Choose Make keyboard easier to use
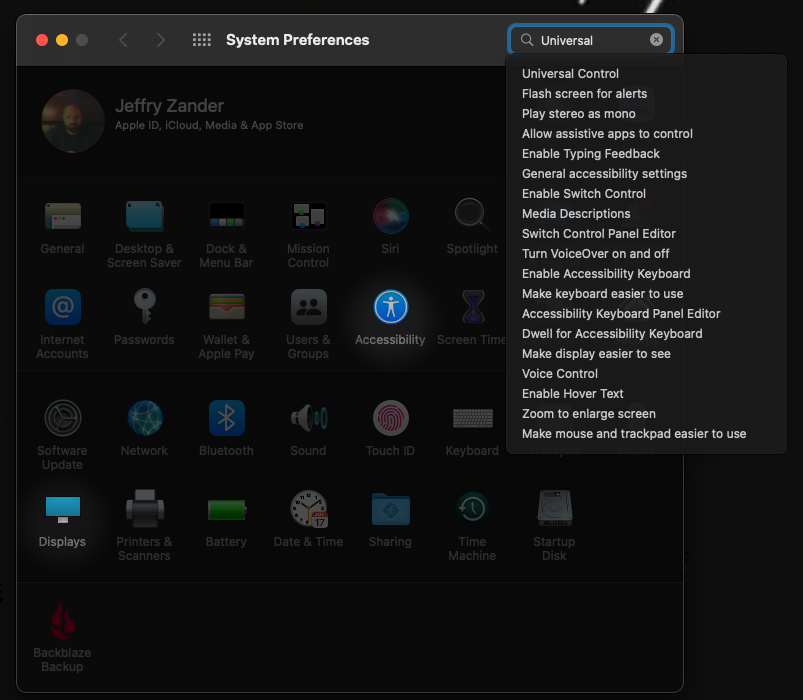The width and height of the screenshot is (803, 700). pyautogui.click(x=602, y=293)
